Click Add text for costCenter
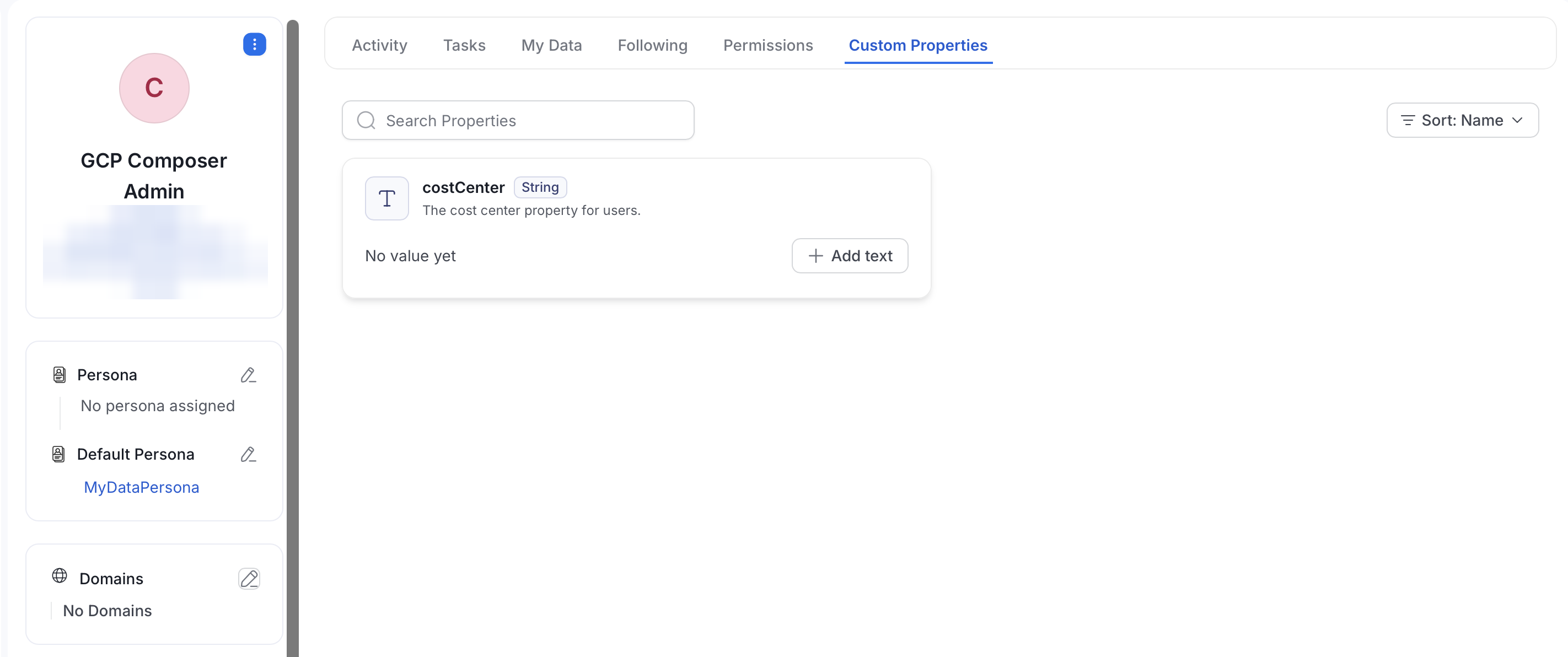This screenshot has height=657, width=1568. 850,256
